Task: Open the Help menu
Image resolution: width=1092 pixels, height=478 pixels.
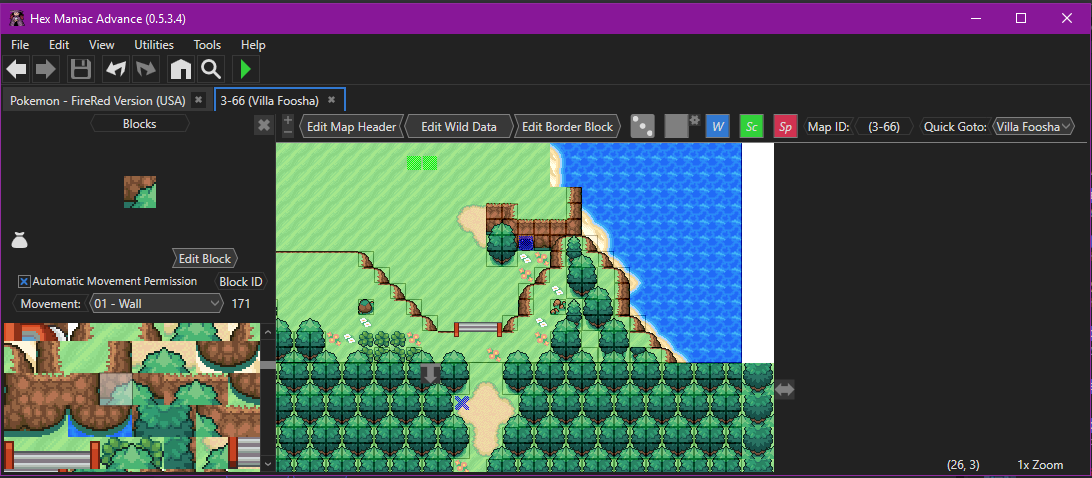Action: coord(254,45)
